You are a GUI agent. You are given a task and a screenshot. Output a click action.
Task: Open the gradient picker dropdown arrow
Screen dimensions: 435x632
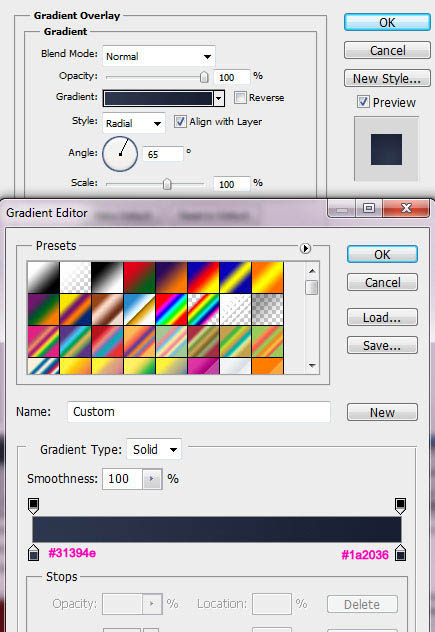point(219,98)
